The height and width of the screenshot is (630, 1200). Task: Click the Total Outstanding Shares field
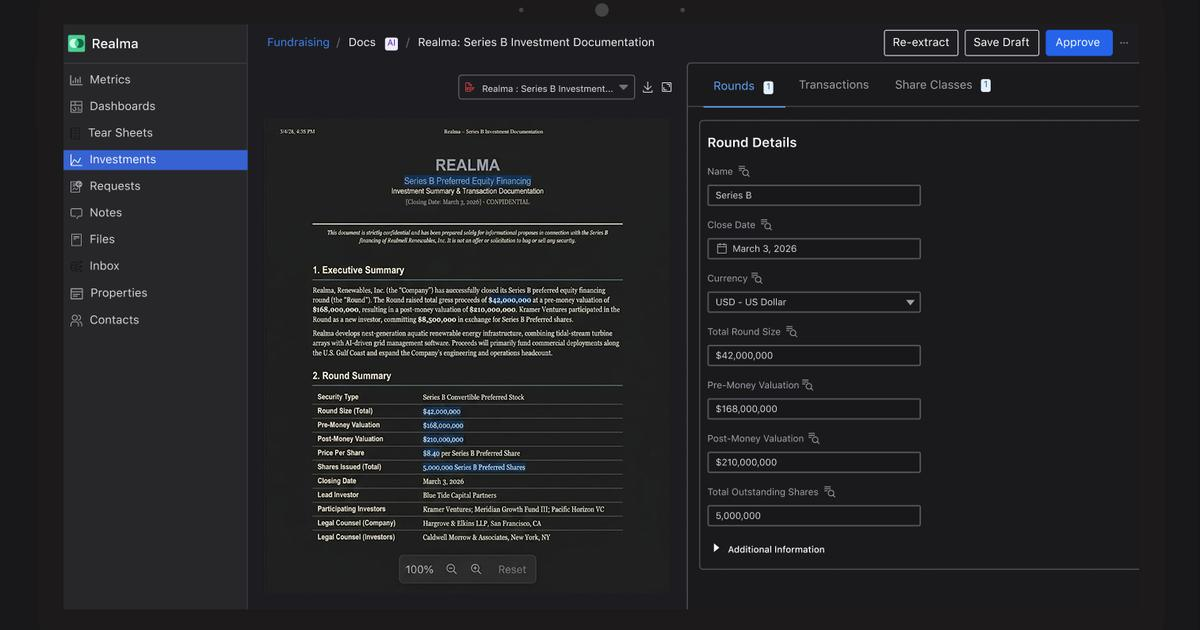(814, 516)
